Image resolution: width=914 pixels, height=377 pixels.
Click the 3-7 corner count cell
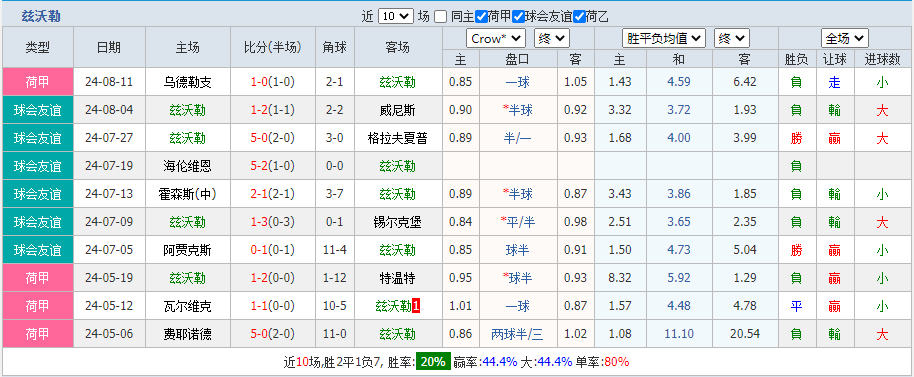[334, 194]
